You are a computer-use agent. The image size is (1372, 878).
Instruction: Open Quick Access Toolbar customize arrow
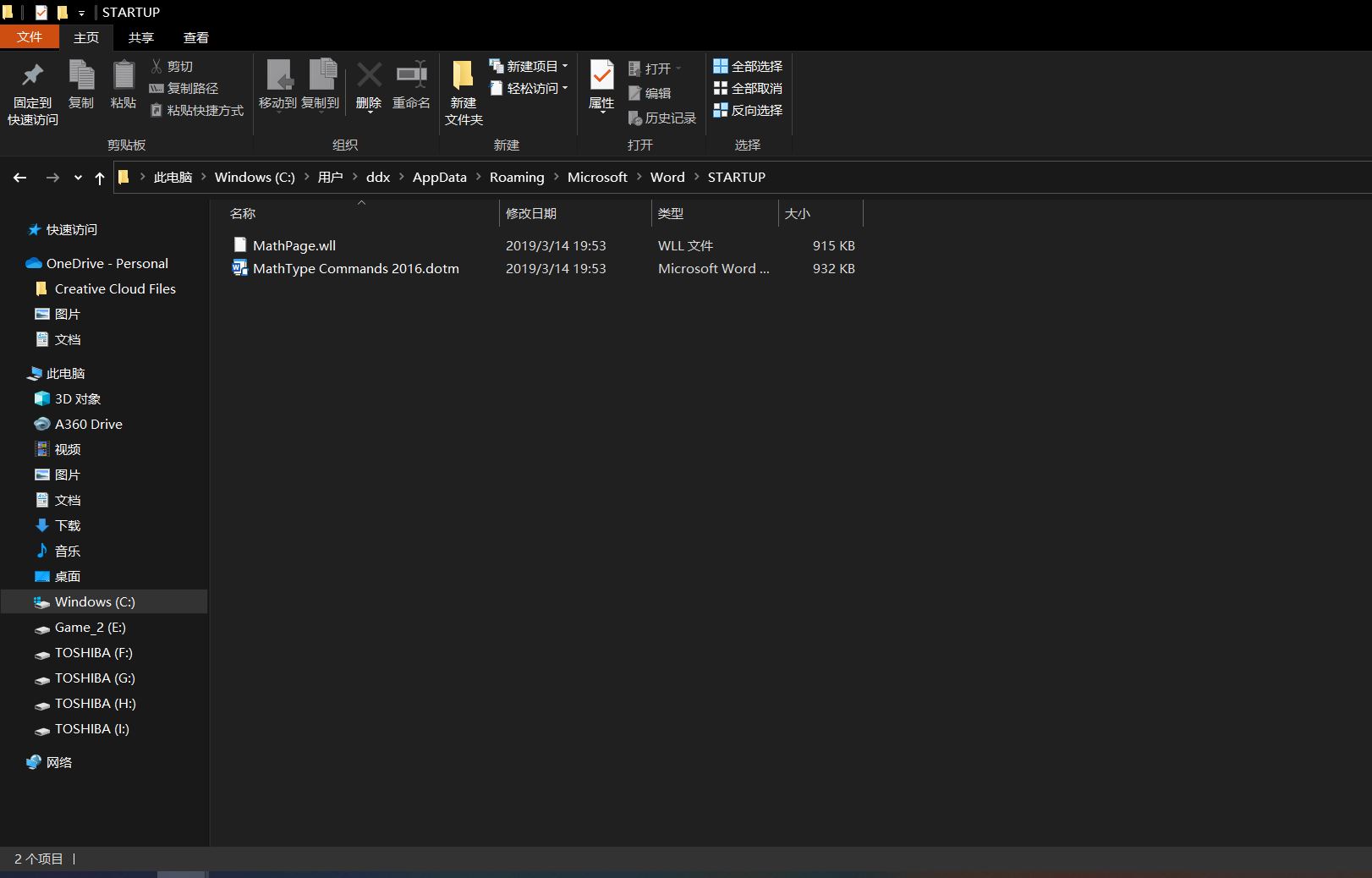81,14
